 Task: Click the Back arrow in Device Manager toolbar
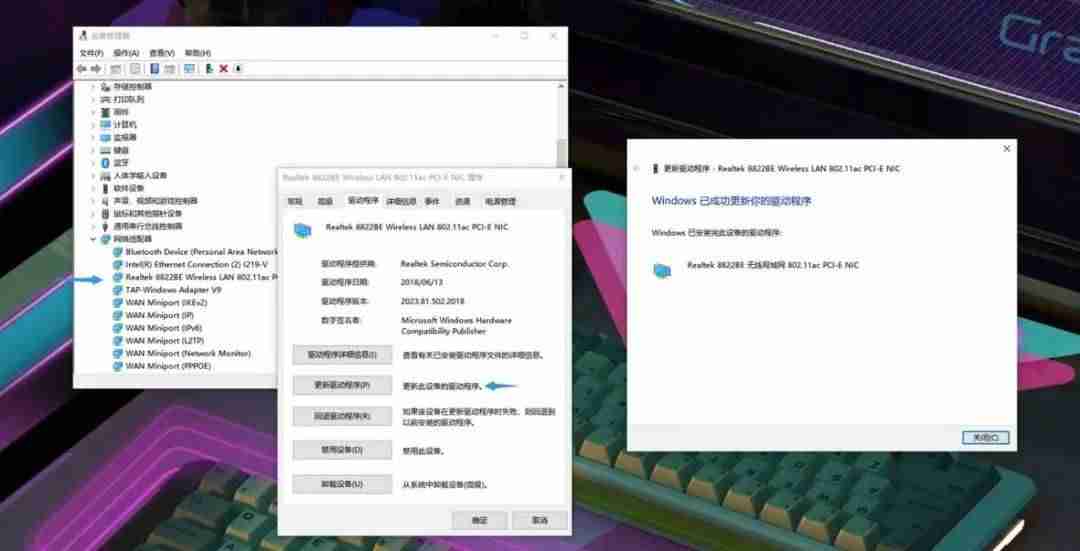(82, 69)
